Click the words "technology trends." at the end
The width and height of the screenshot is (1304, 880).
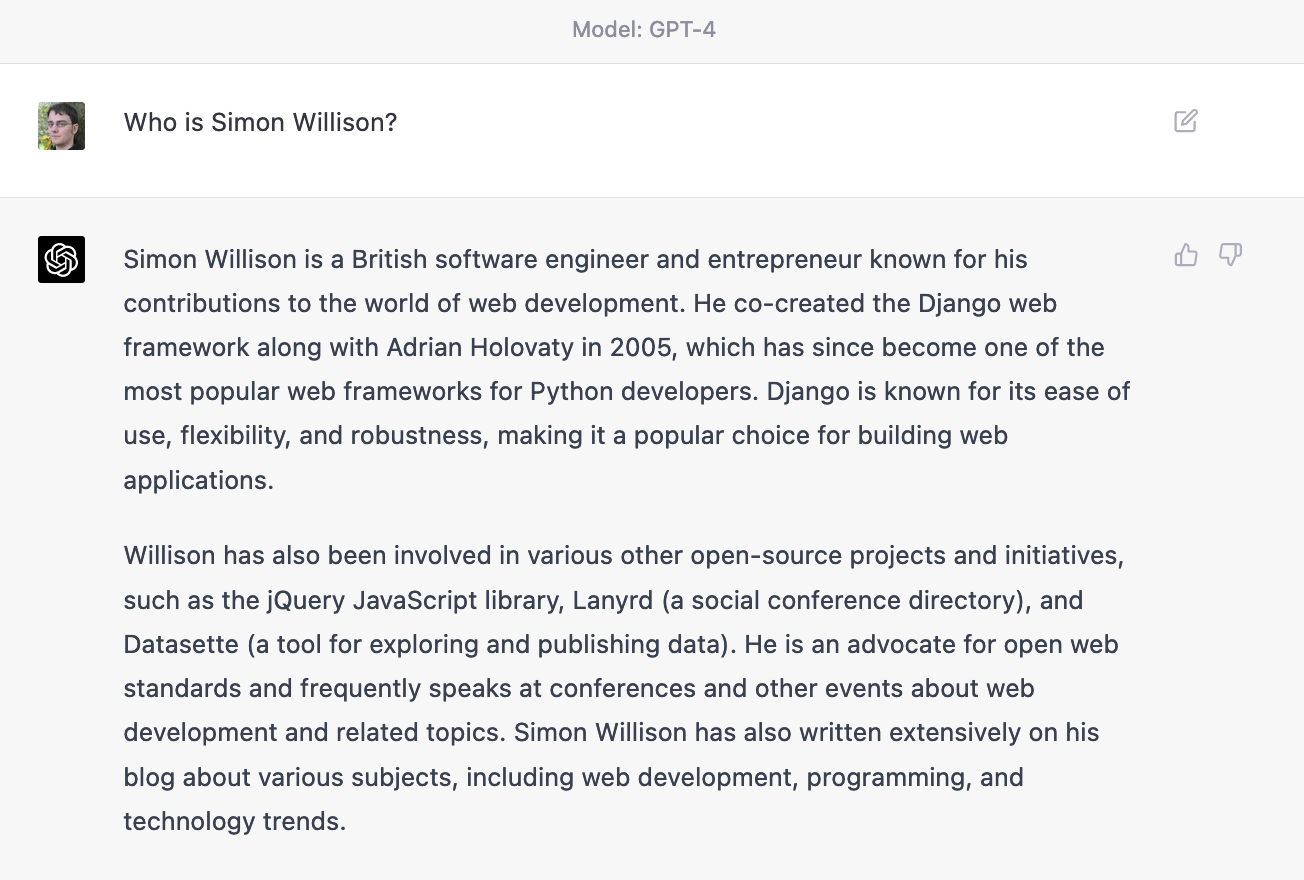point(234,822)
